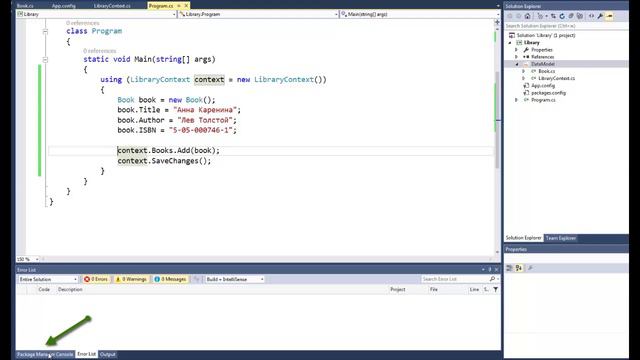Viewport: 640px width, 360px height.
Task: Switch to the Book.cs editor tab
Action: 25,6
